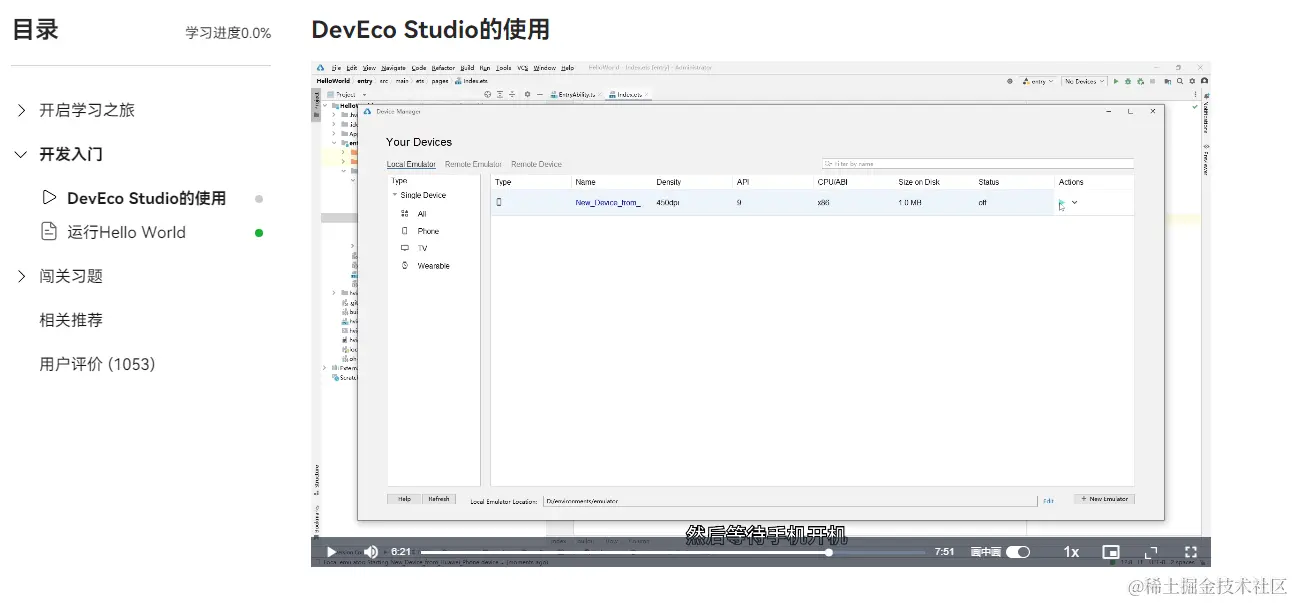Click the New Emulator button
The image size is (1294, 603).
1105,498
